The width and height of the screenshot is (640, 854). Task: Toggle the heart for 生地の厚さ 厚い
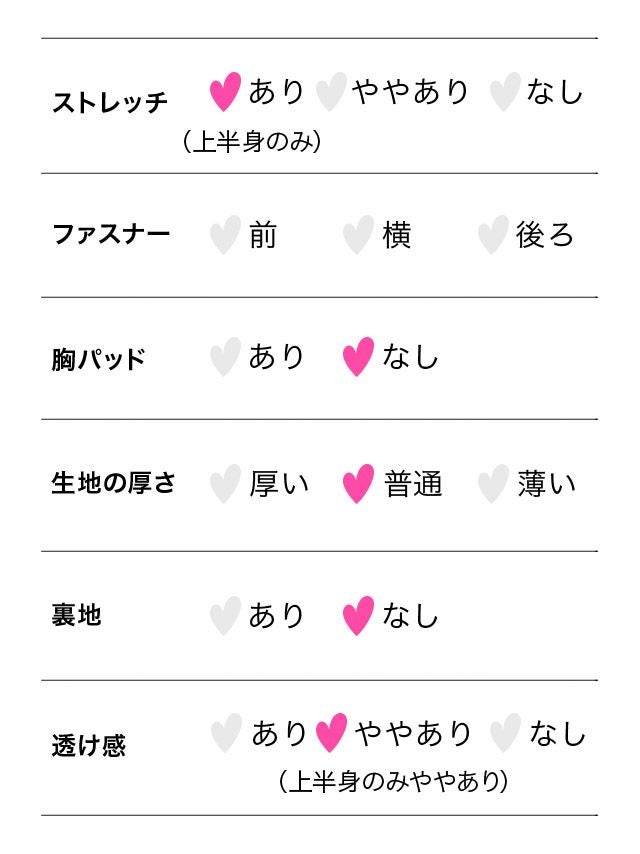tap(225, 484)
